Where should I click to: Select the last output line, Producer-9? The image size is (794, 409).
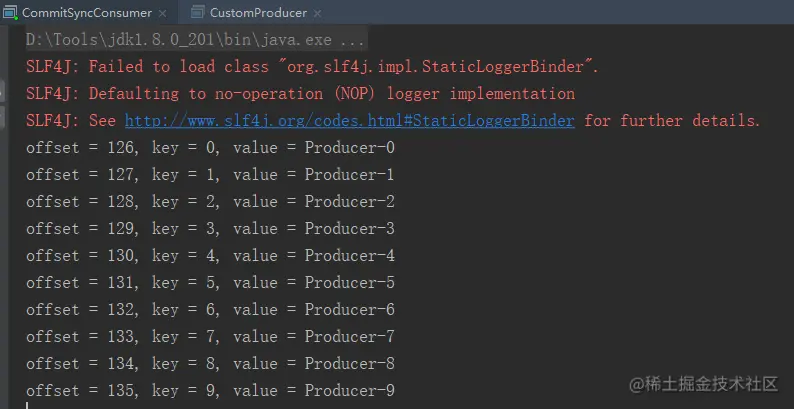(210, 391)
